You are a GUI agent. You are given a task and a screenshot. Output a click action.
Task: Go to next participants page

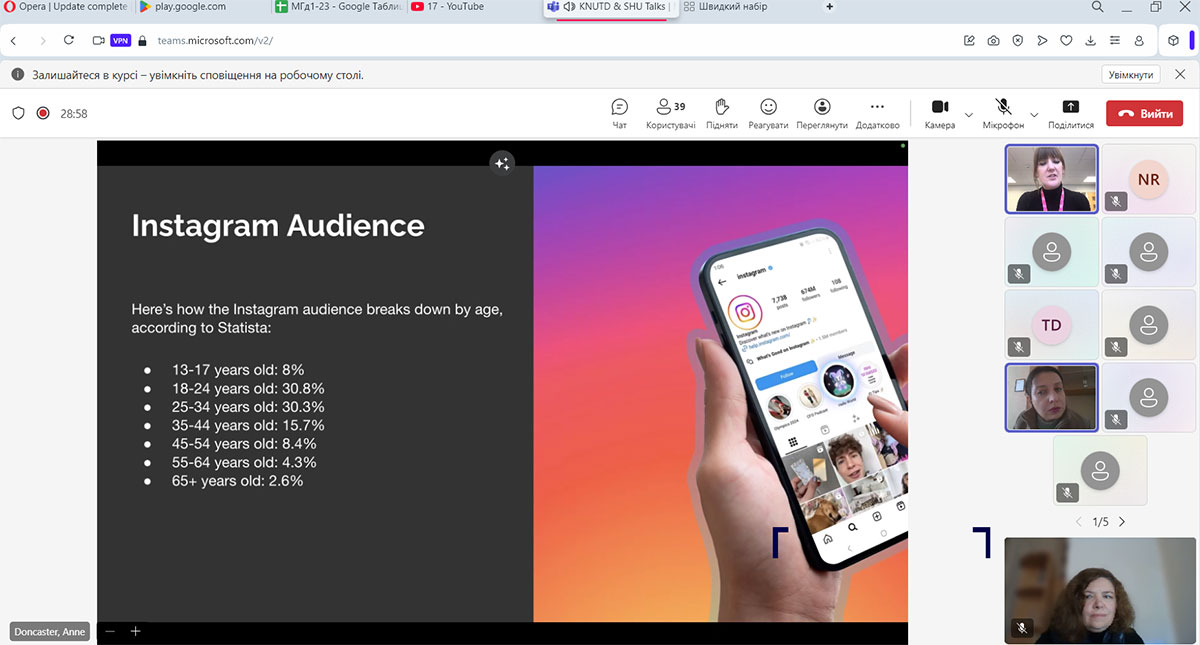point(1122,522)
